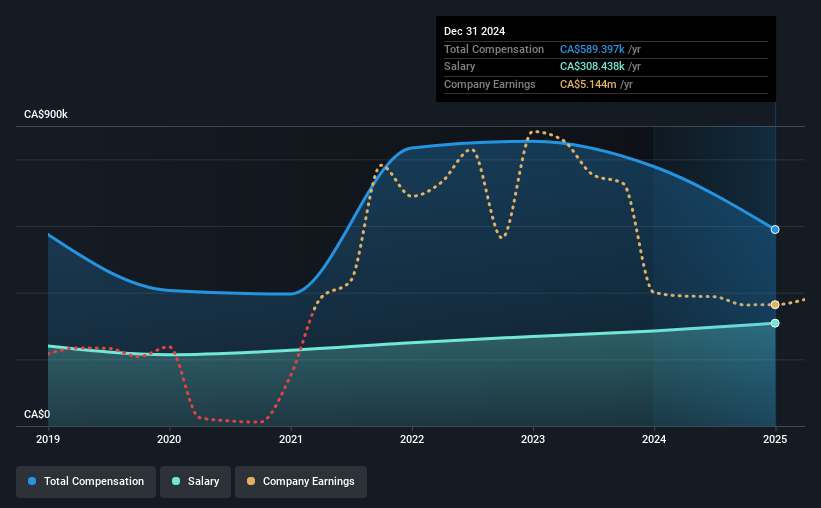Click the blue dot in Total Compensation legend

32,481
